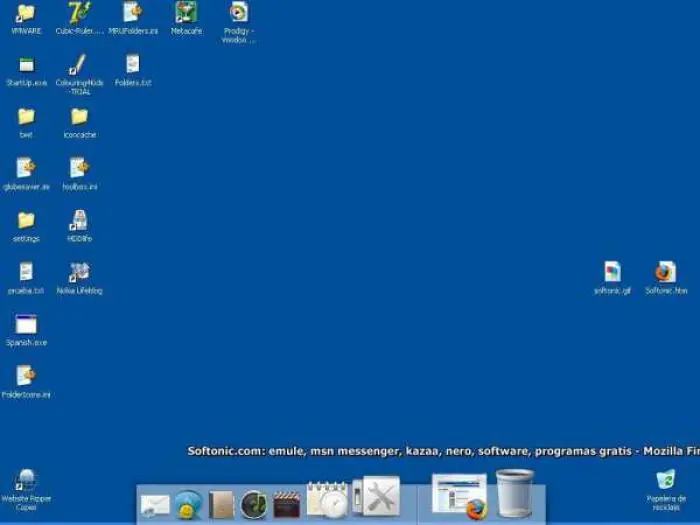The image size is (700, 525).
Task: Open the trash can in the dock
Action: click(515, 493)
